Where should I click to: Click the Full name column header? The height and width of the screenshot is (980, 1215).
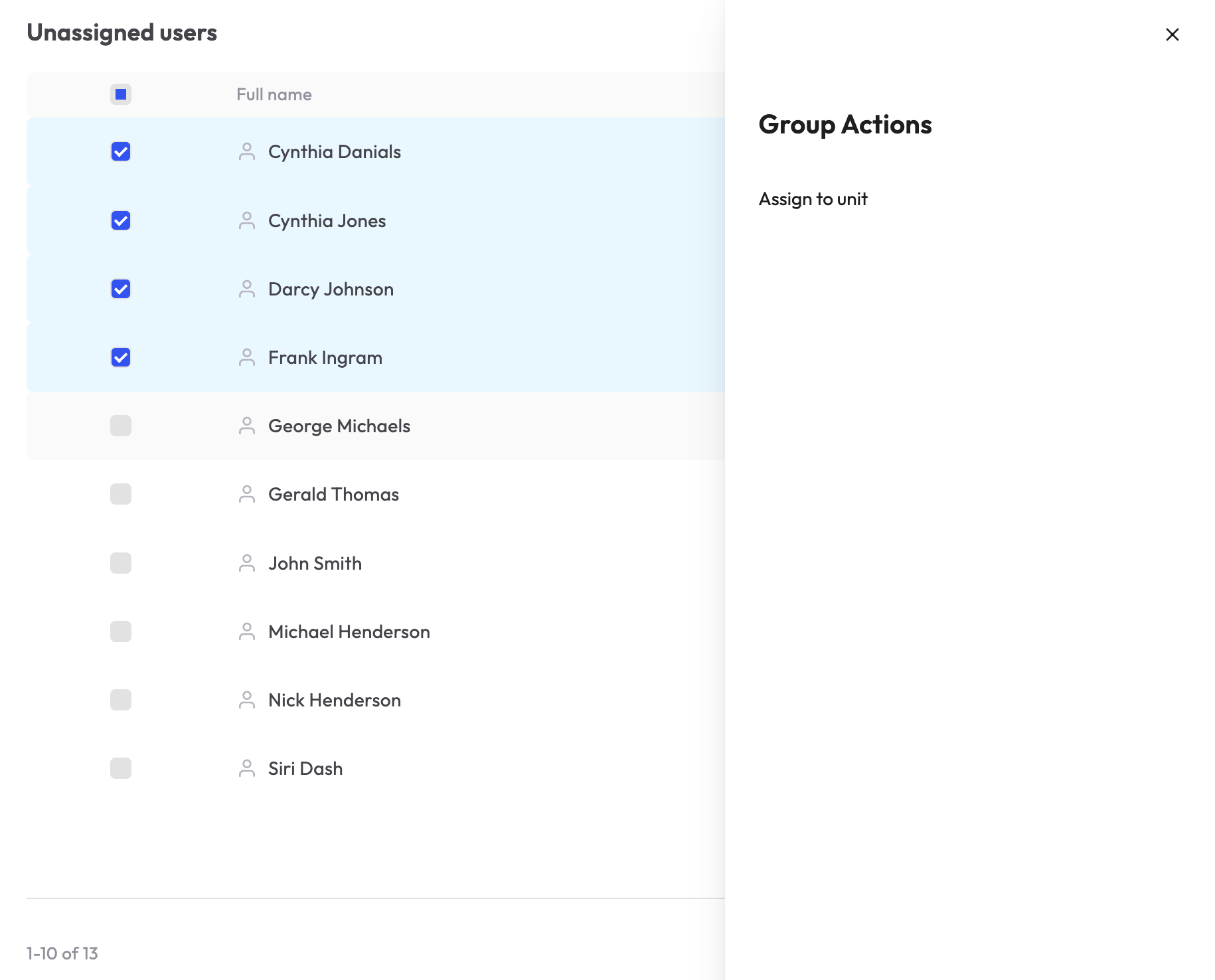[274, 94]
